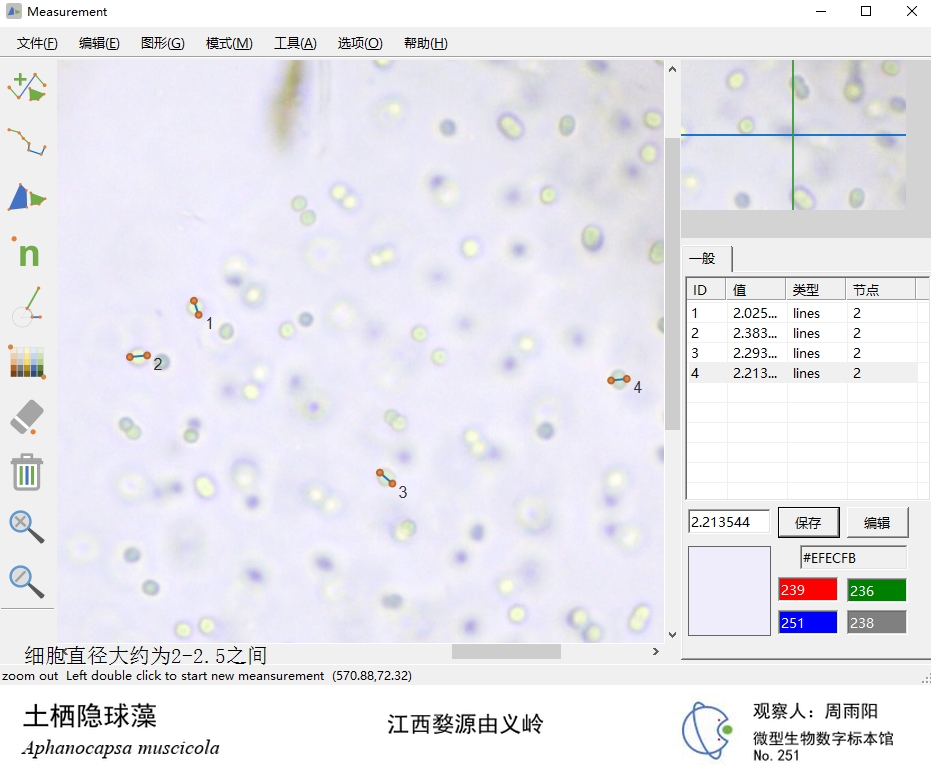
Task: Click the measurement value input field
Action: tap(729, 522)
